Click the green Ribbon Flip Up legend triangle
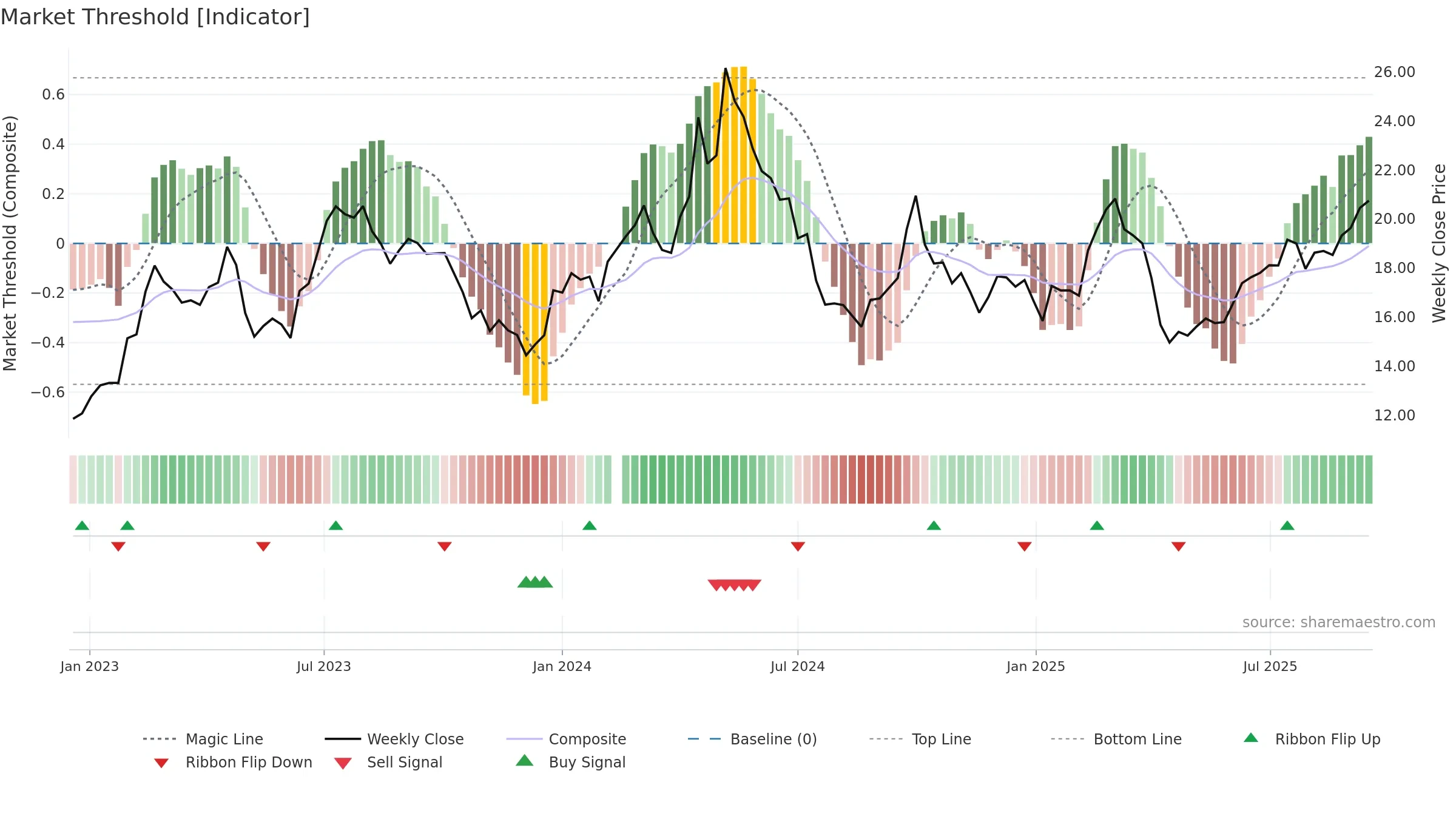 click(x=1251, y=738)
